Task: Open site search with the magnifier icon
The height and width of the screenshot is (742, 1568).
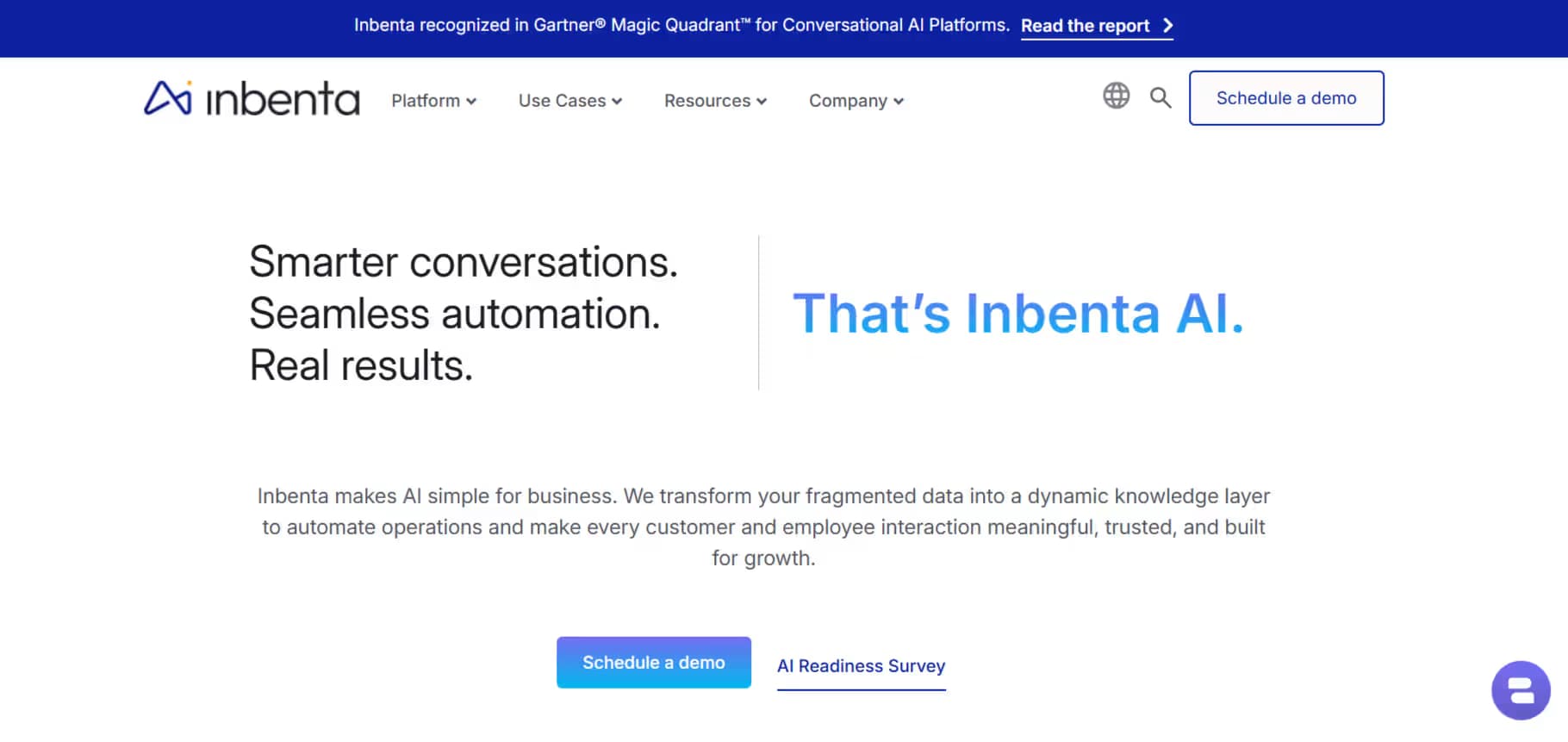Action: coord(1160,97)
